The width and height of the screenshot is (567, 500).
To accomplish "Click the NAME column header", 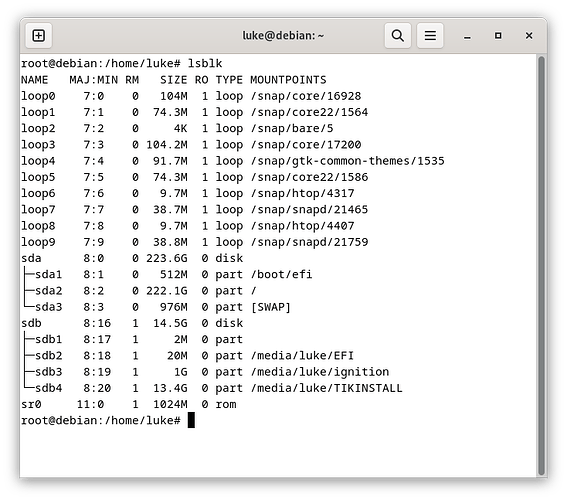I will point(34,80).
